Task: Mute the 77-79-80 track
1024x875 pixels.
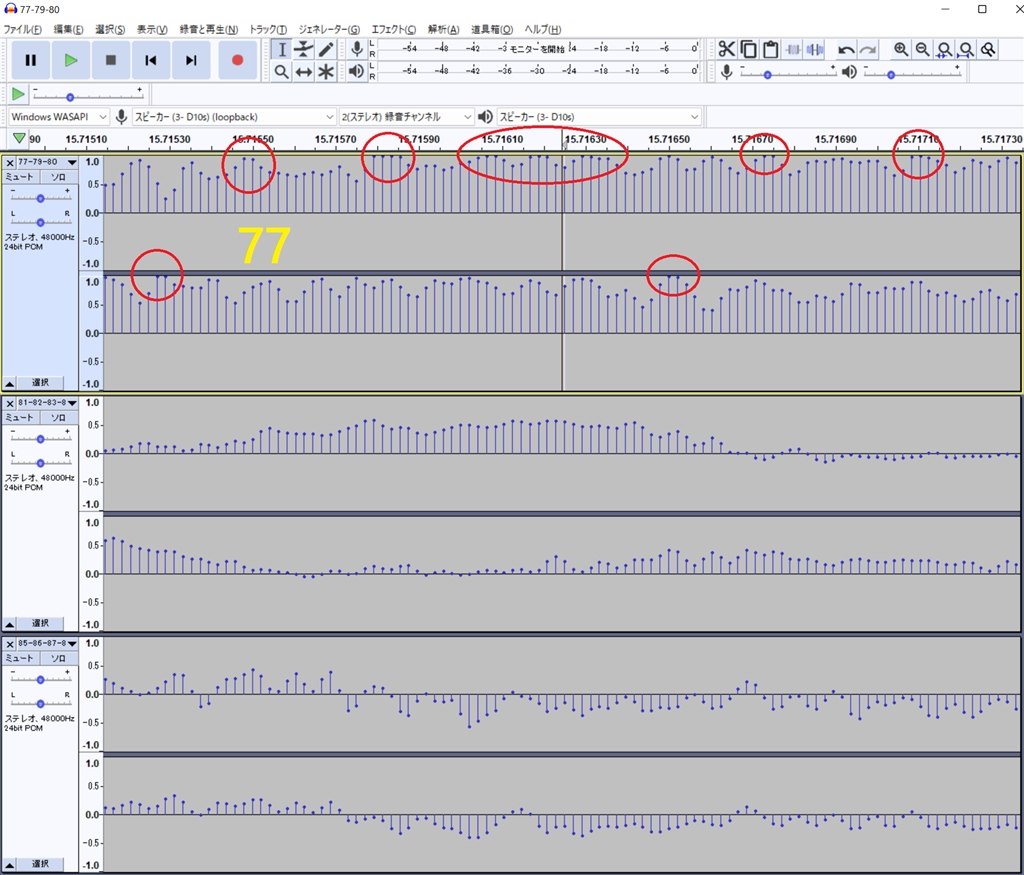Action: [x=20, y=177]
